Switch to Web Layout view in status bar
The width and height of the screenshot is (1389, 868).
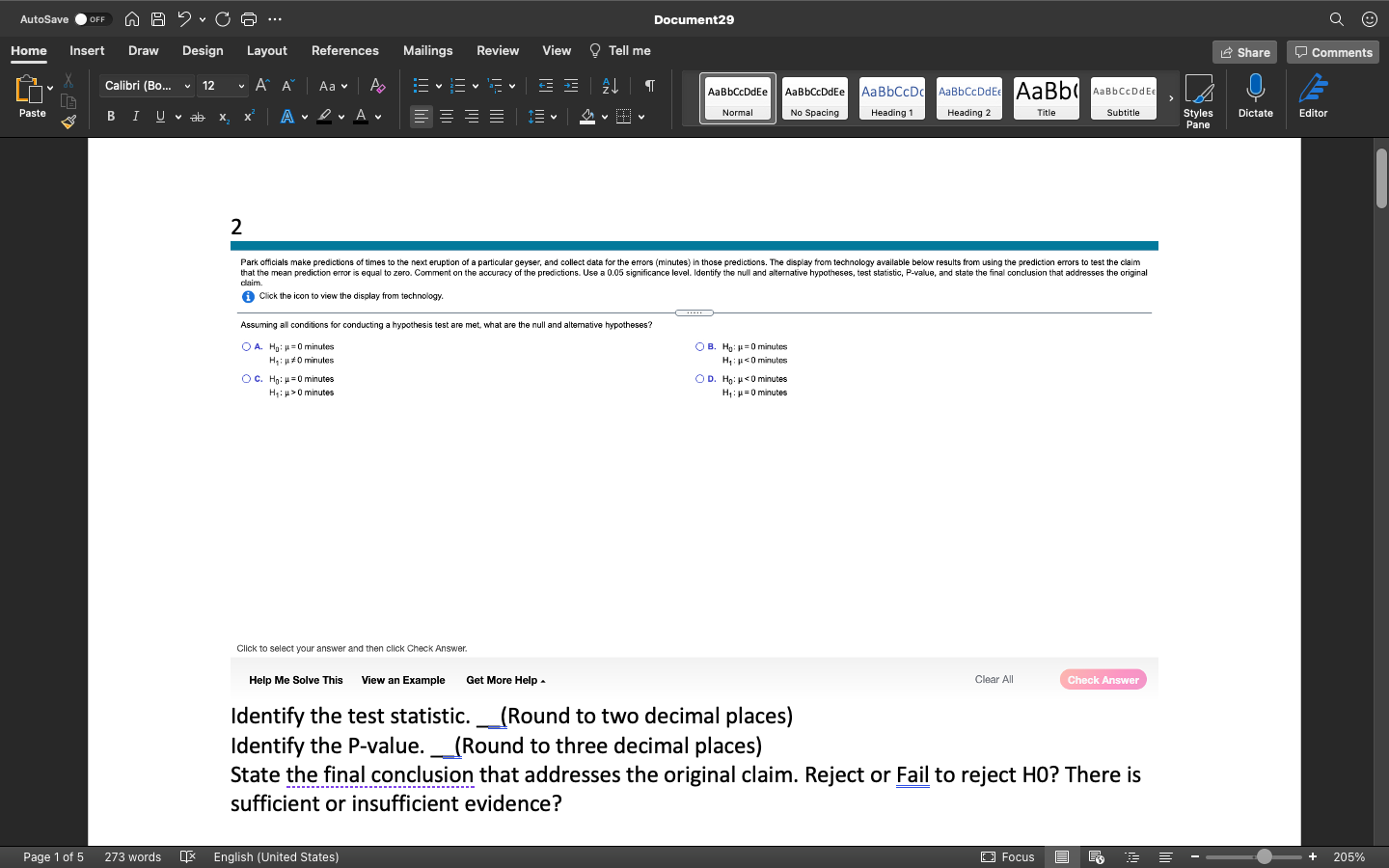click(1096, 856)
